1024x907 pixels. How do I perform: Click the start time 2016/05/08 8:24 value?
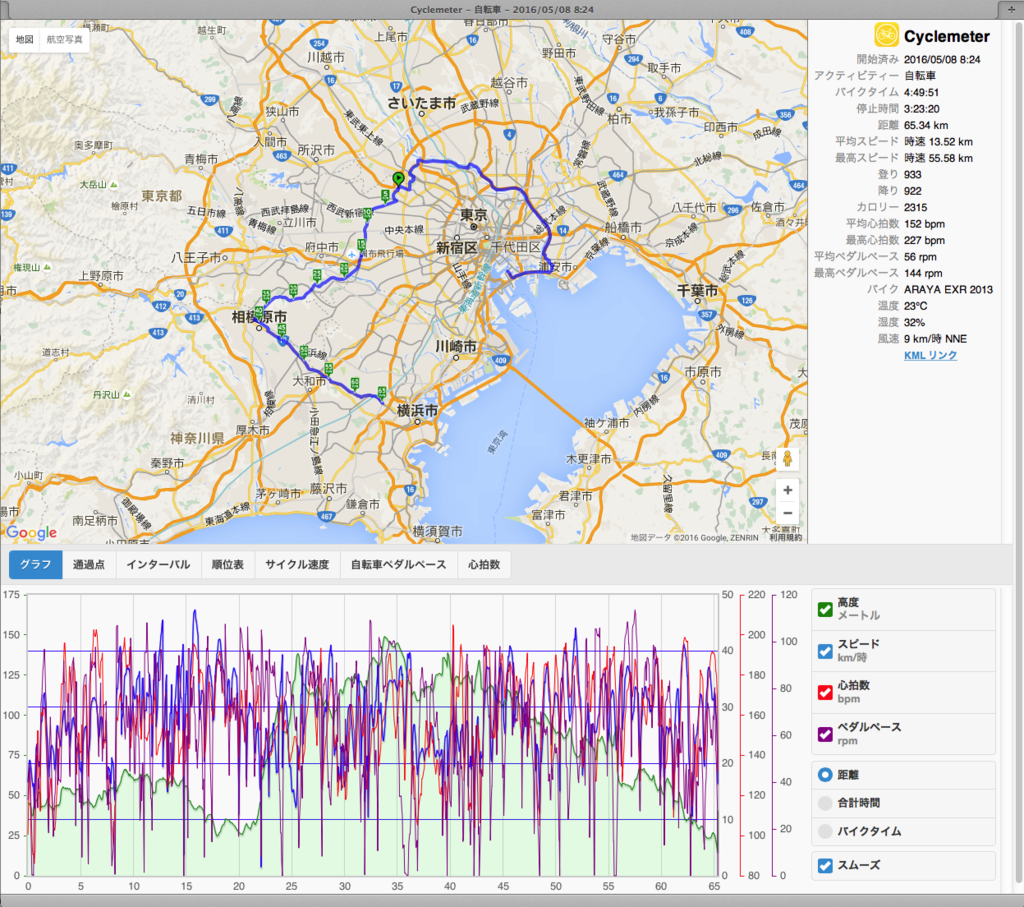click(x=942, y=59)
